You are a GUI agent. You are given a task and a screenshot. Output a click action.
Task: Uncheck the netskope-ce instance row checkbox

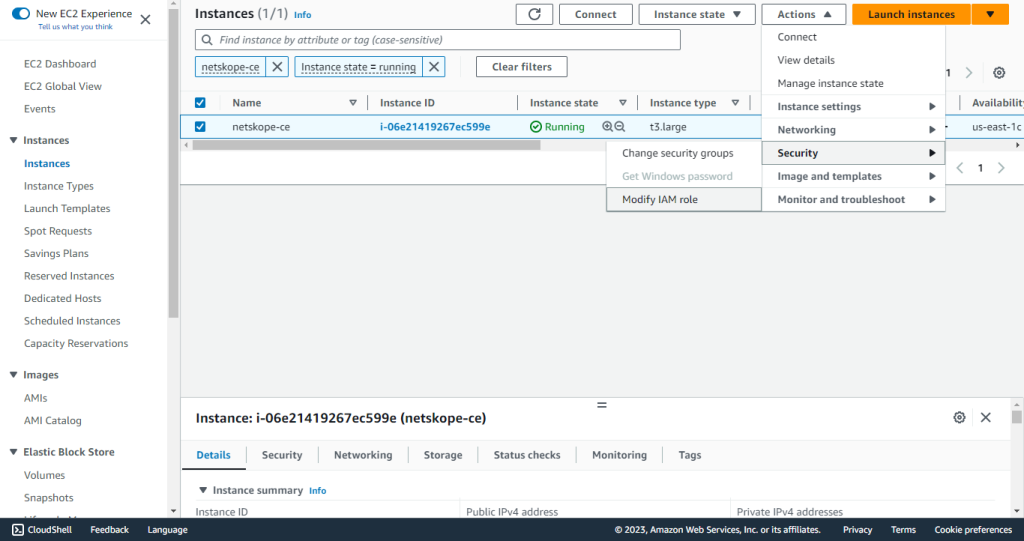point(200,127)
